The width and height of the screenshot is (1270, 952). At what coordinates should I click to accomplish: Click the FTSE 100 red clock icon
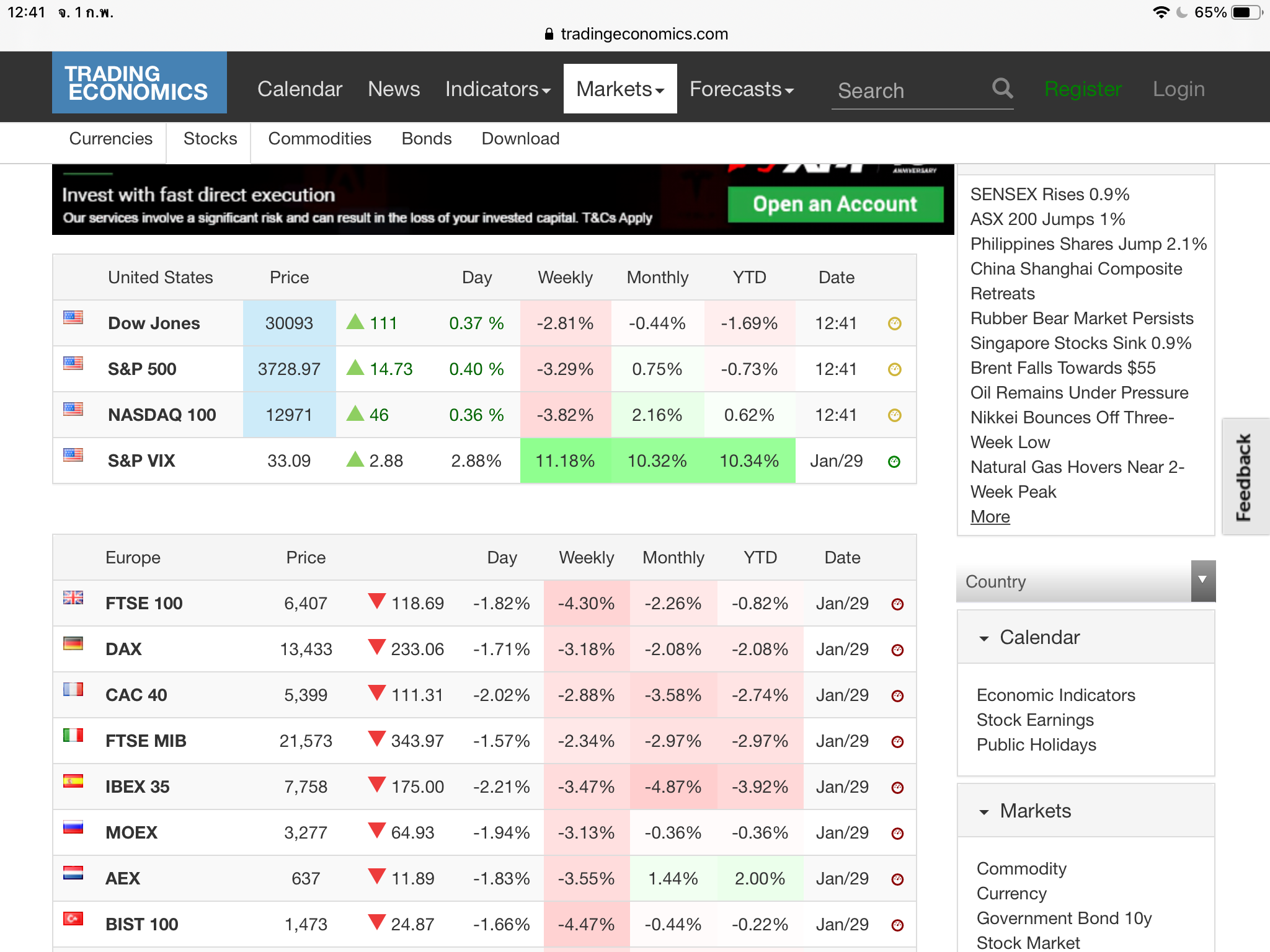[x=897, y=604]
